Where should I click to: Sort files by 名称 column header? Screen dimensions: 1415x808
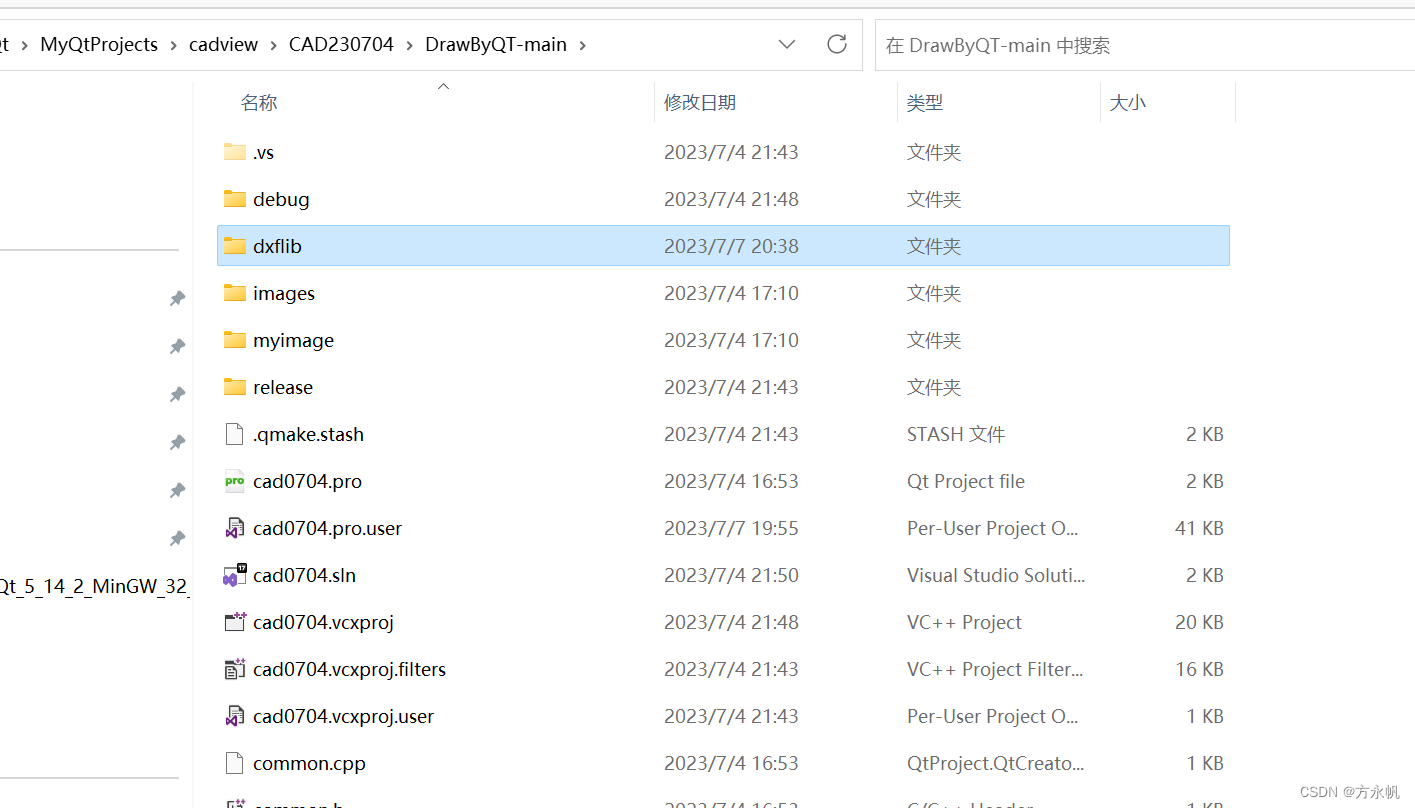[259, 102]
